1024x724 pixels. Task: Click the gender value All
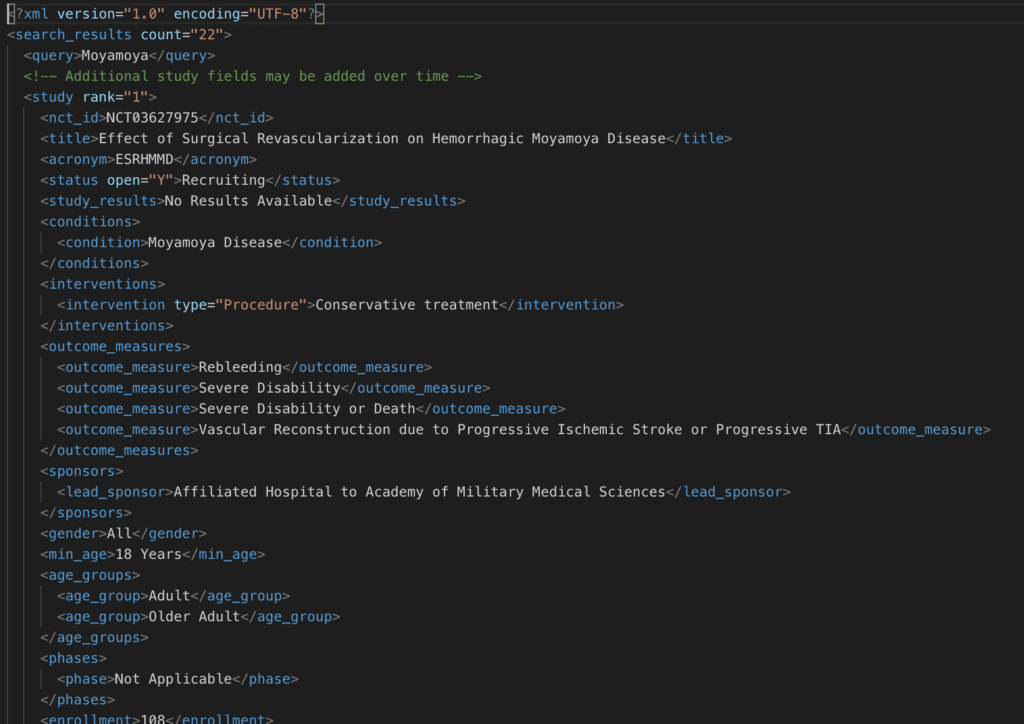click(x=119, y=534)
